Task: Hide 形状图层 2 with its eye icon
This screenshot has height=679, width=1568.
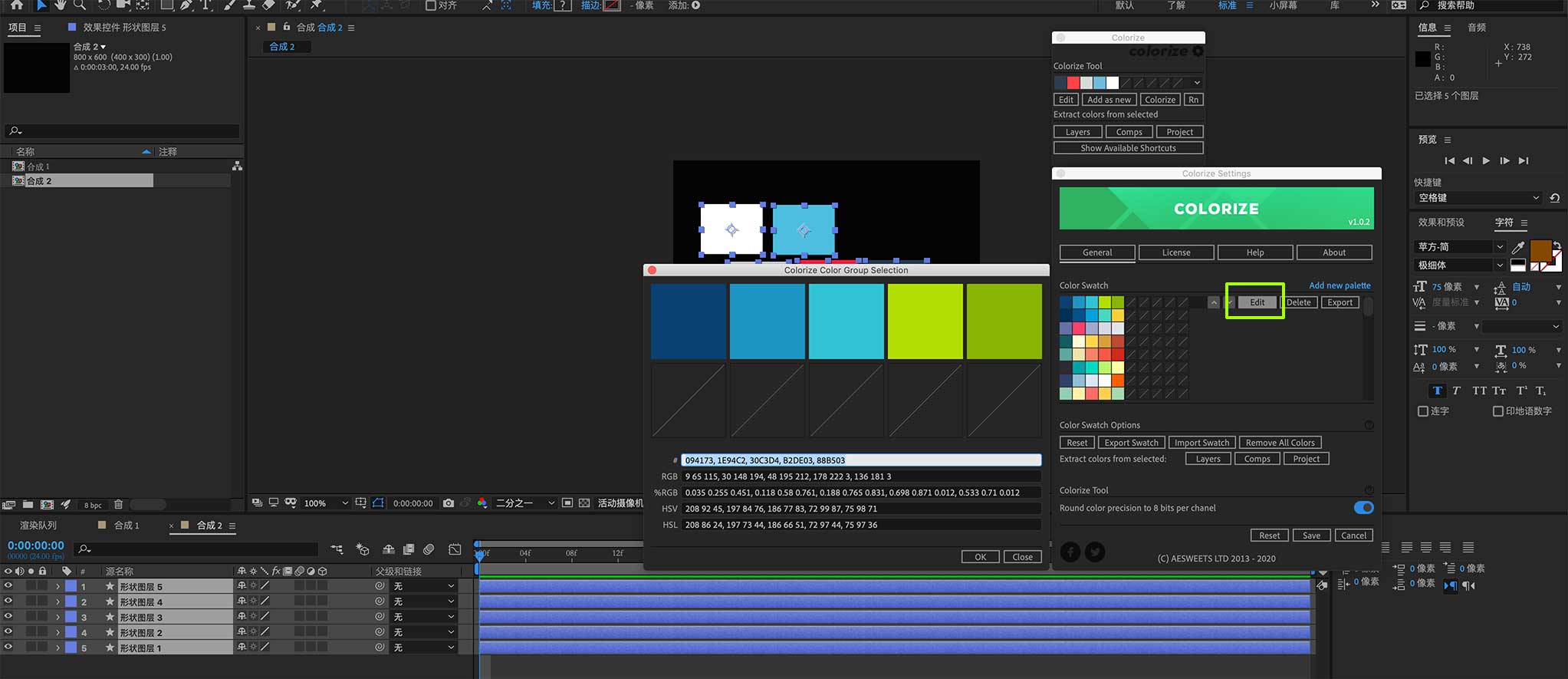Action: [x=8, y=632]
